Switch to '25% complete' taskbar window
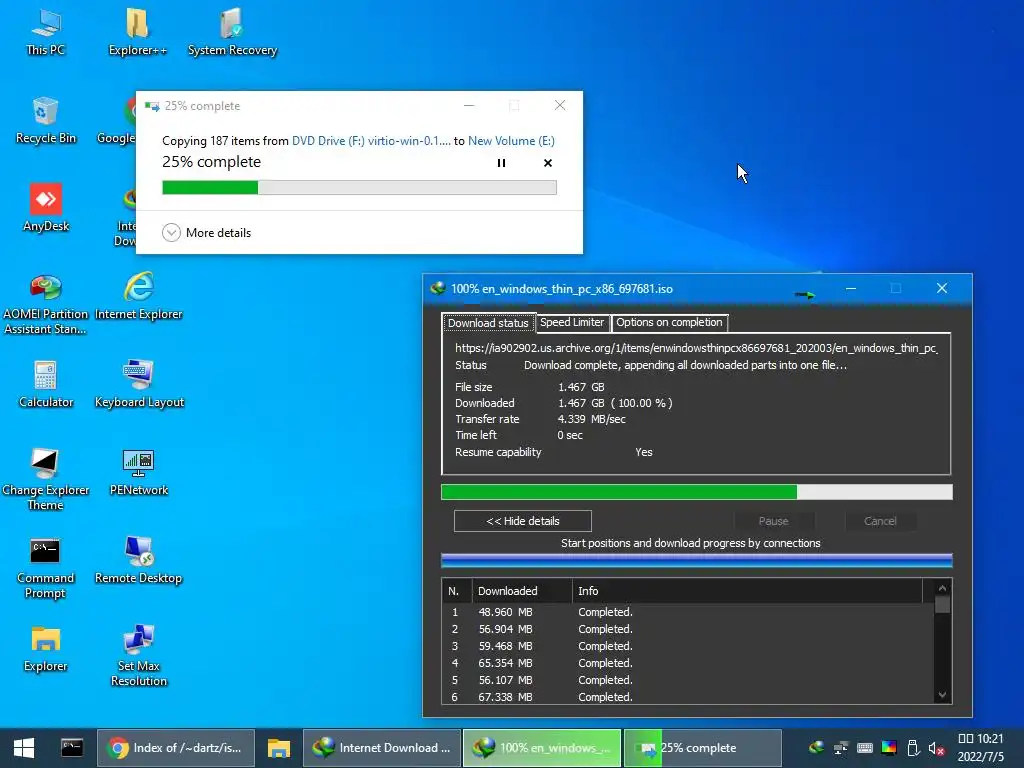The image size is (1024, 768). point(703,748)
